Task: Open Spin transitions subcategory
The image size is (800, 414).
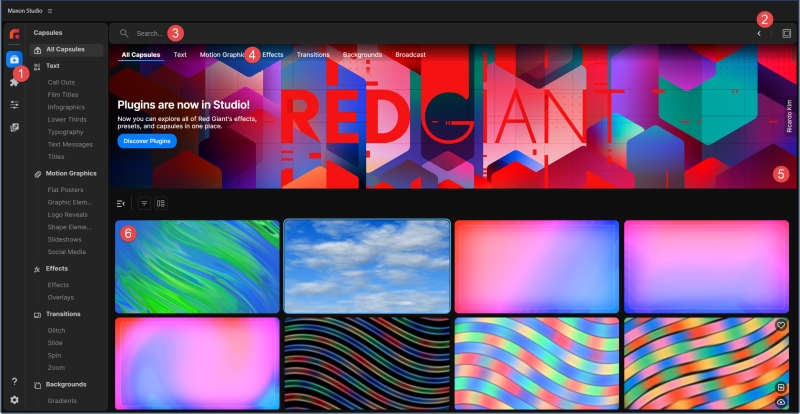Action: pos(54,355)
